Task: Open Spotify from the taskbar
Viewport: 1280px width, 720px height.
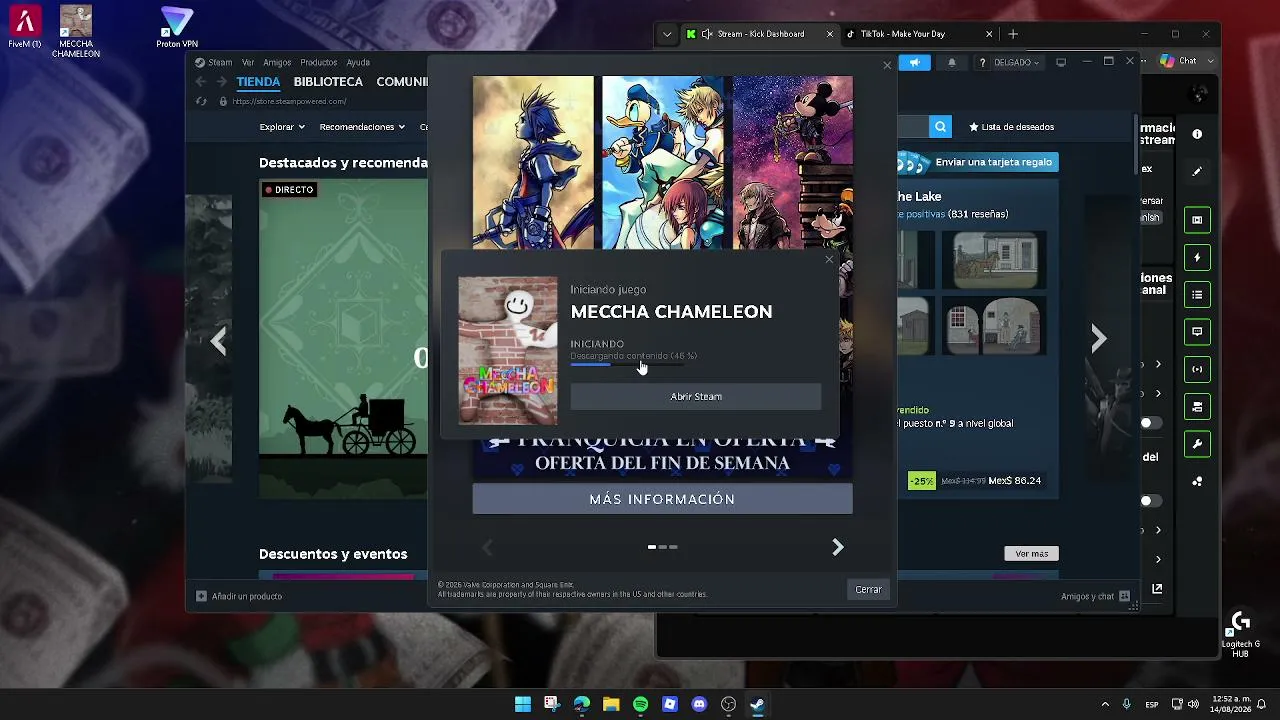Action: tap(640, 704)
